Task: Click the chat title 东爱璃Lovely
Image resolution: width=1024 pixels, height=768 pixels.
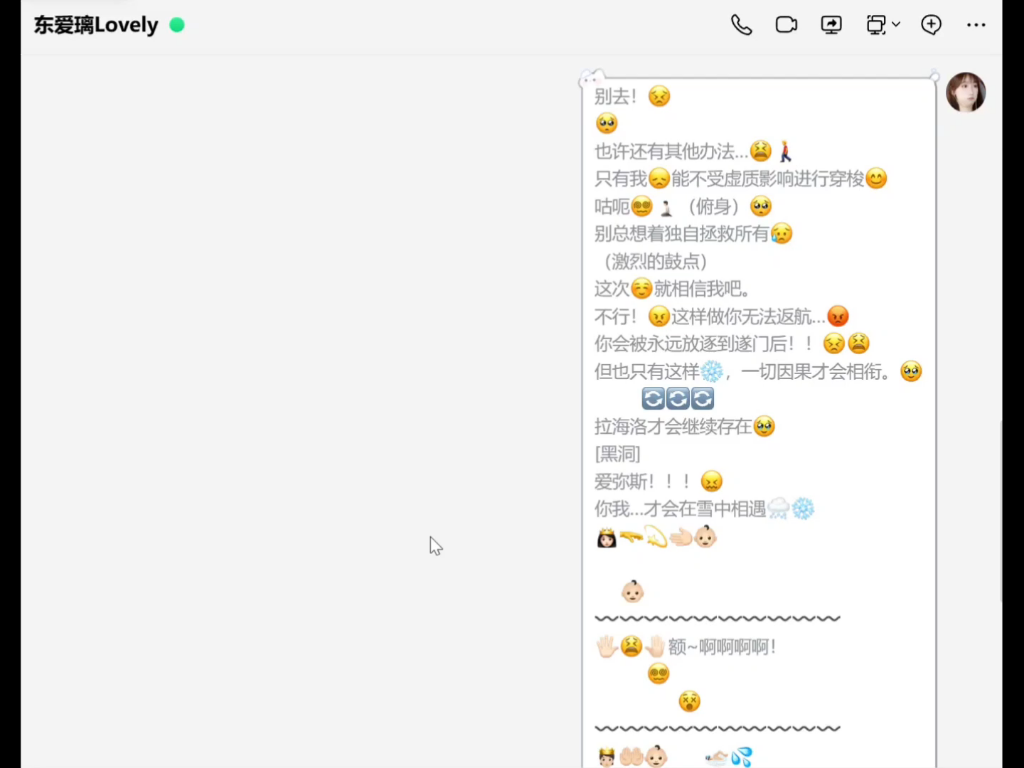Action: pyautogui.click(x=96, y=24)
